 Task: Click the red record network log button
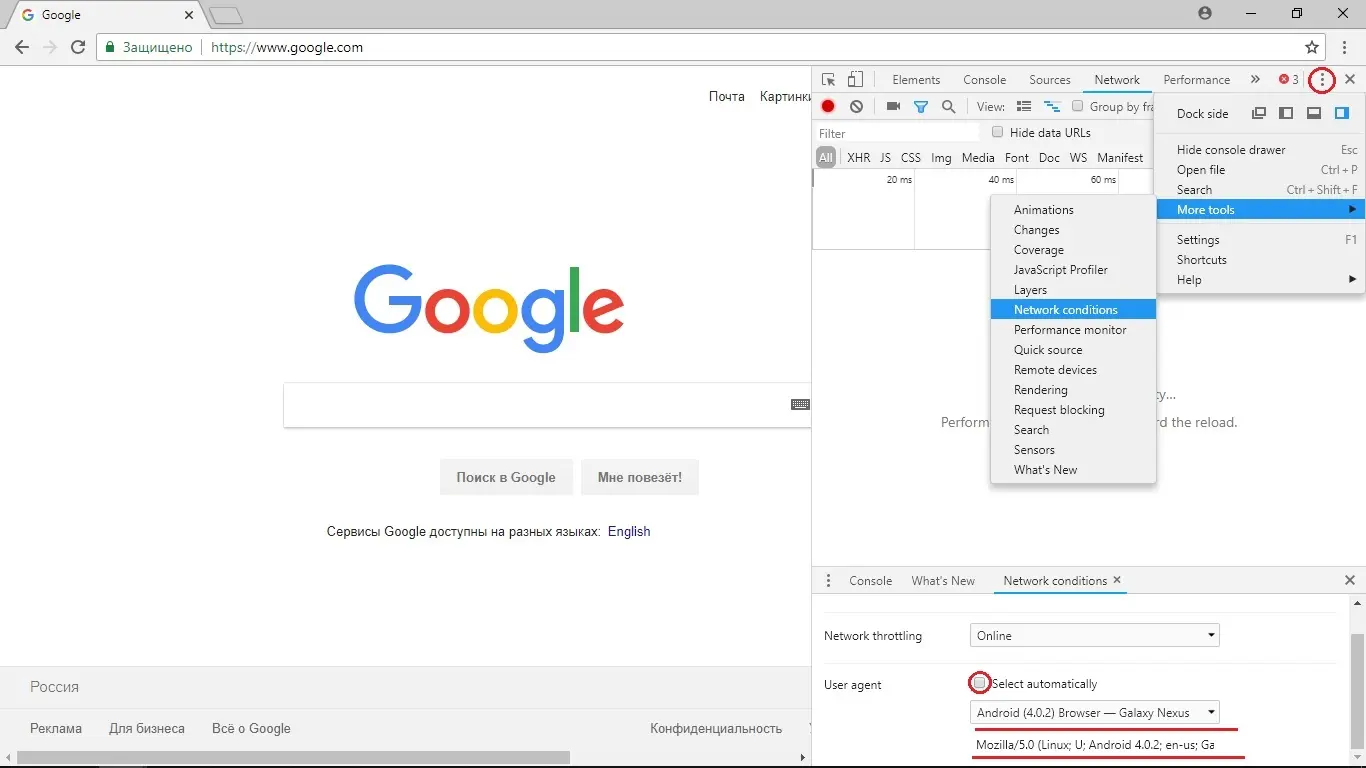pyautogui.click(x=828, y=106)
